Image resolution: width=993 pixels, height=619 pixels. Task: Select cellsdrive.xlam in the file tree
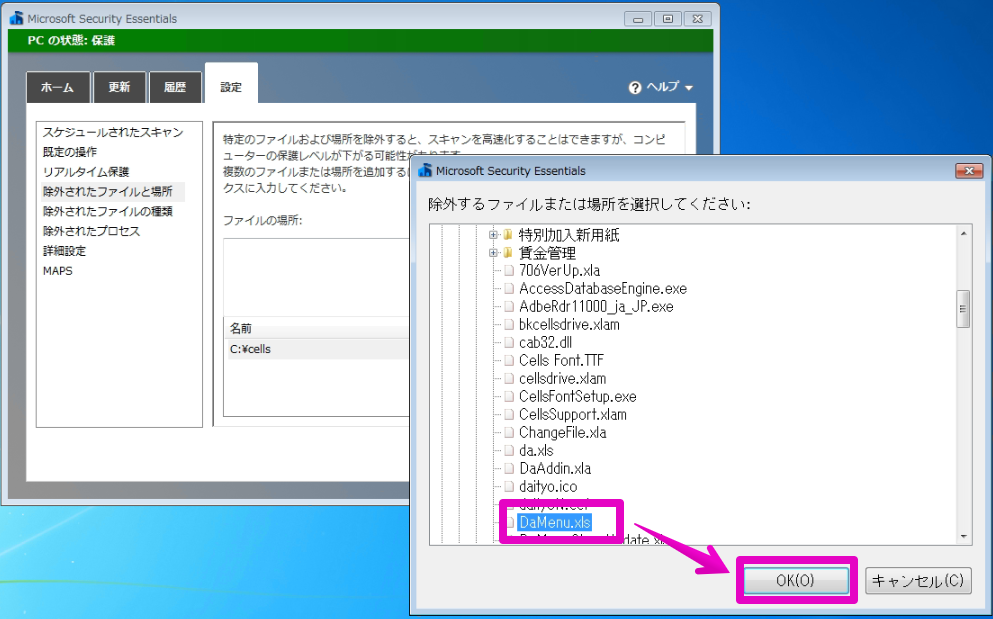pyautogui.click(x=562, y=379)
